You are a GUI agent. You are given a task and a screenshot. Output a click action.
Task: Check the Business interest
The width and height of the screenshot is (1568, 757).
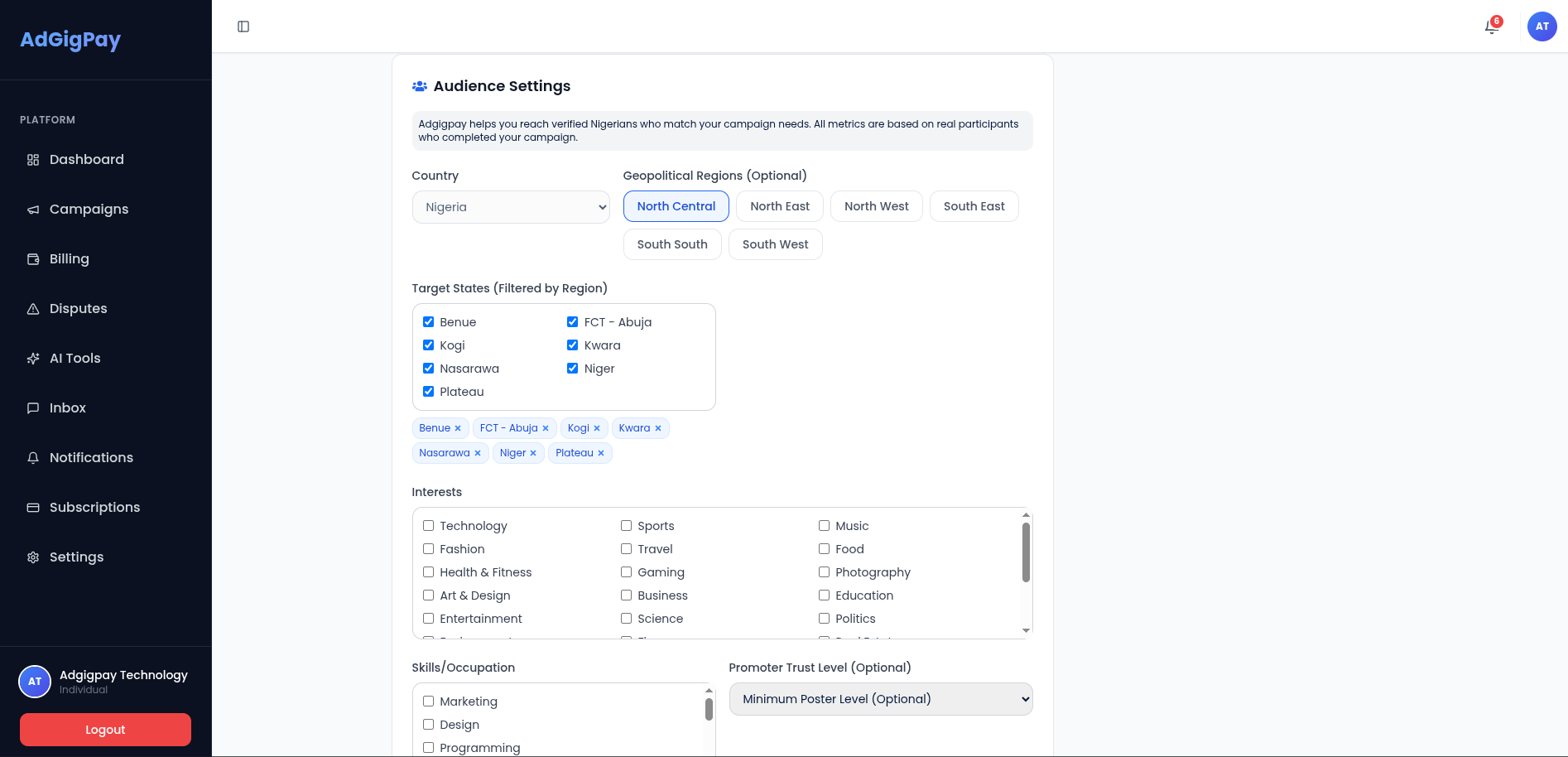[x=626, y=595]
